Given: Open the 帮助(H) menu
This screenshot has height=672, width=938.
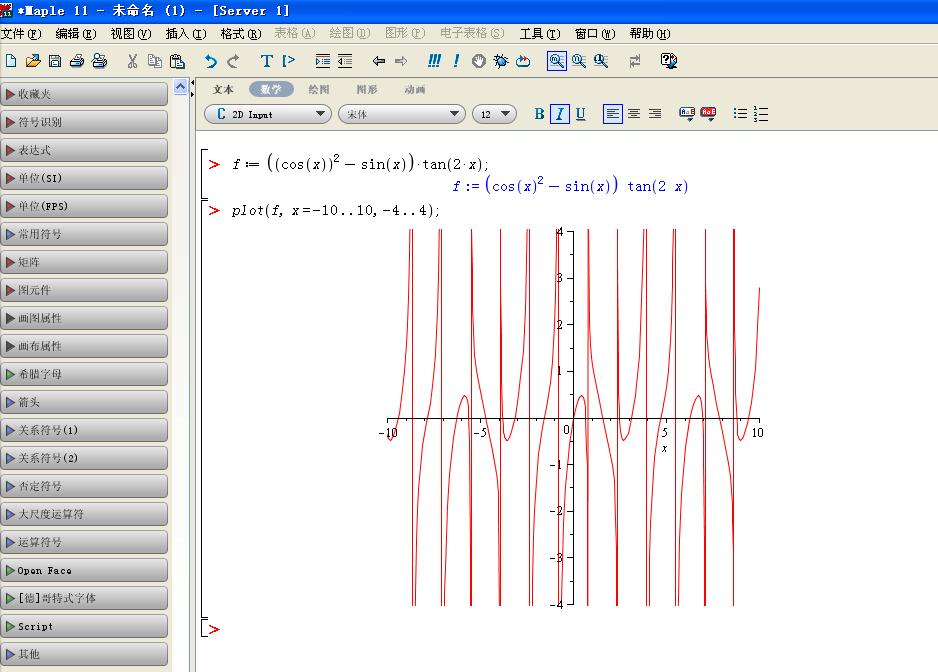Looking at the screenshot, I should click(650, 34).
